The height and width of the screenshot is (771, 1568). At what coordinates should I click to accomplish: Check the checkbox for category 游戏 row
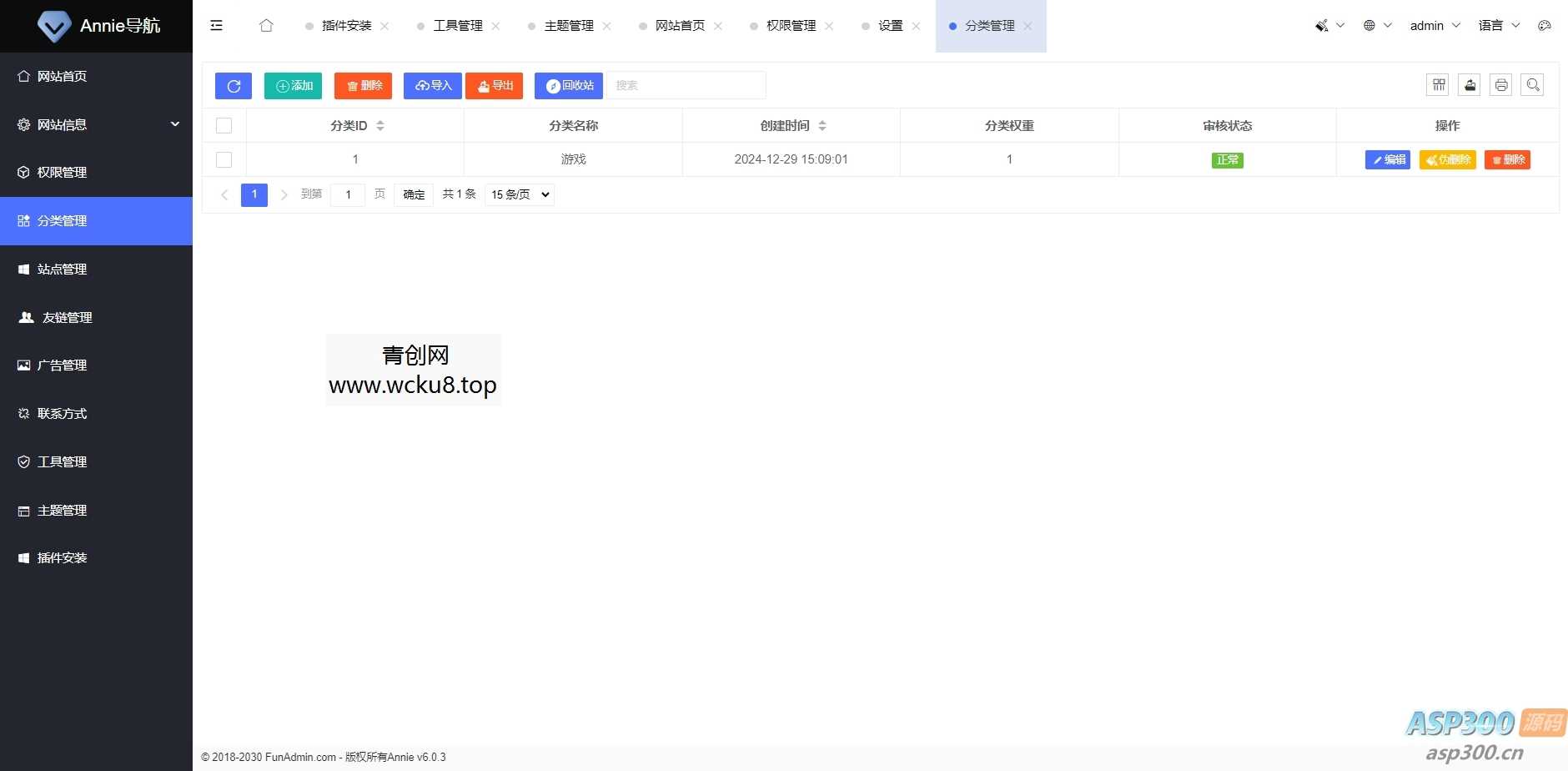tap(224, 159)
